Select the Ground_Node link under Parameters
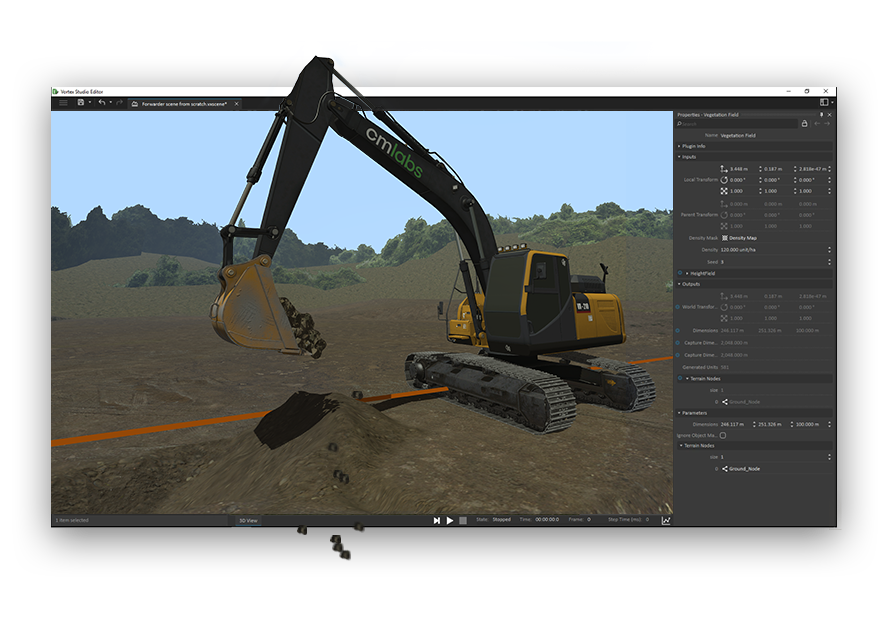 (x=743, y=469)
